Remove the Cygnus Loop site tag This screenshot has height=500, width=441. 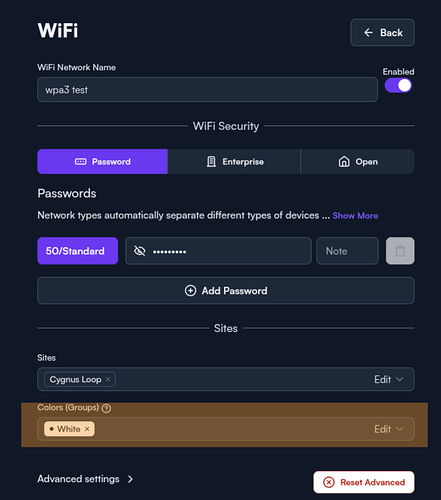tap(108, 379)
